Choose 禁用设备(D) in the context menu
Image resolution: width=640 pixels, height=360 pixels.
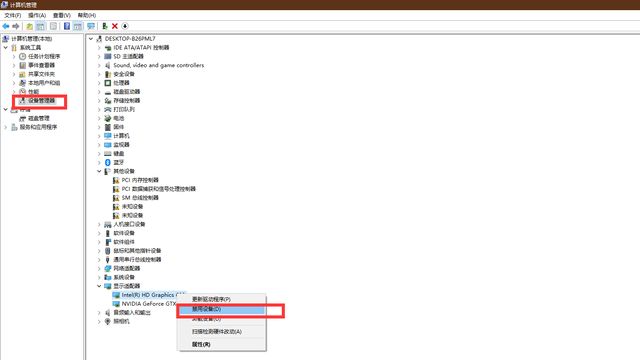222,309
